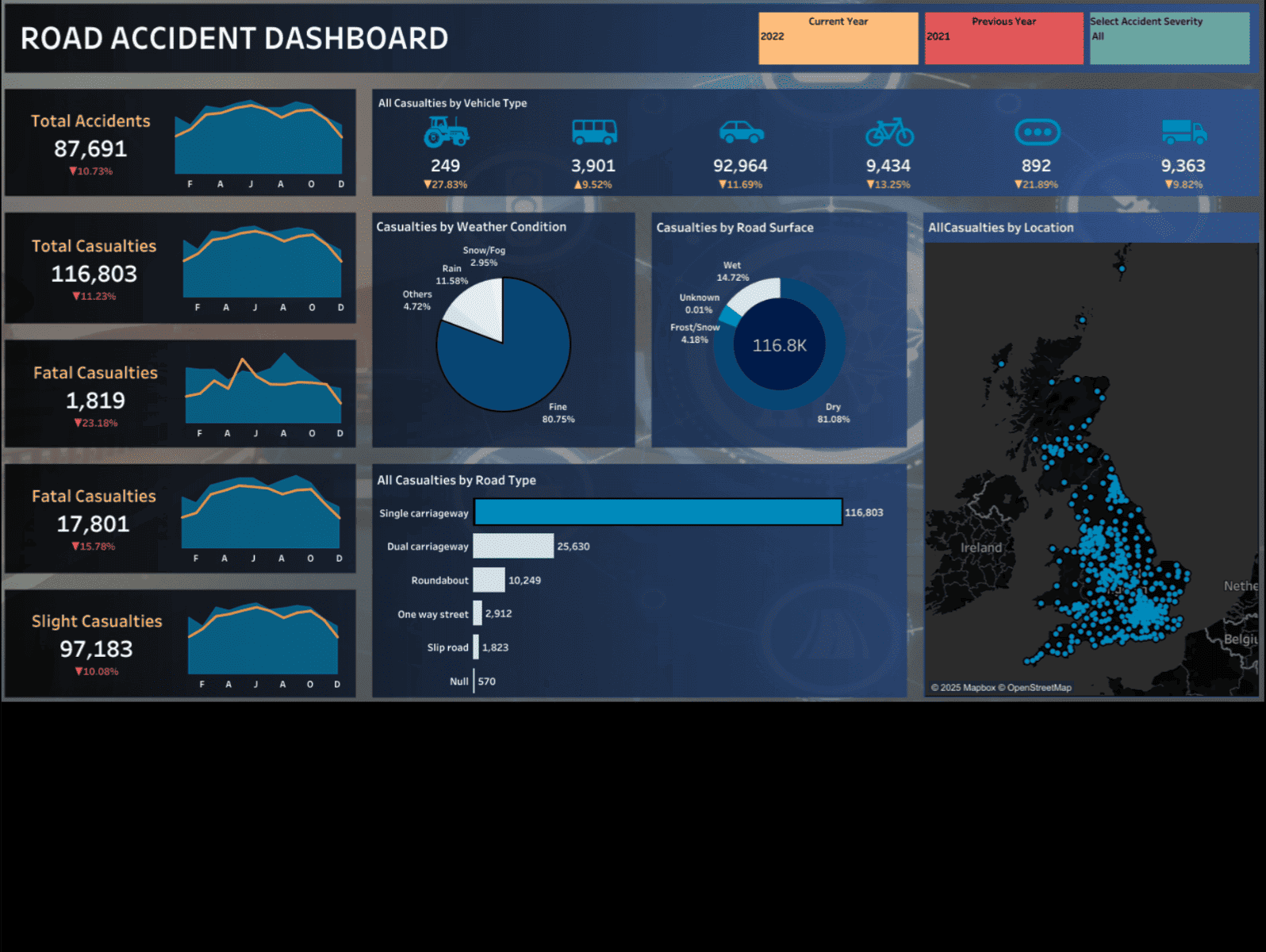Screen dimensions: 1266x952
Task: Click the tractor icon for agricultural vehicles
Action: click(446, 132)
